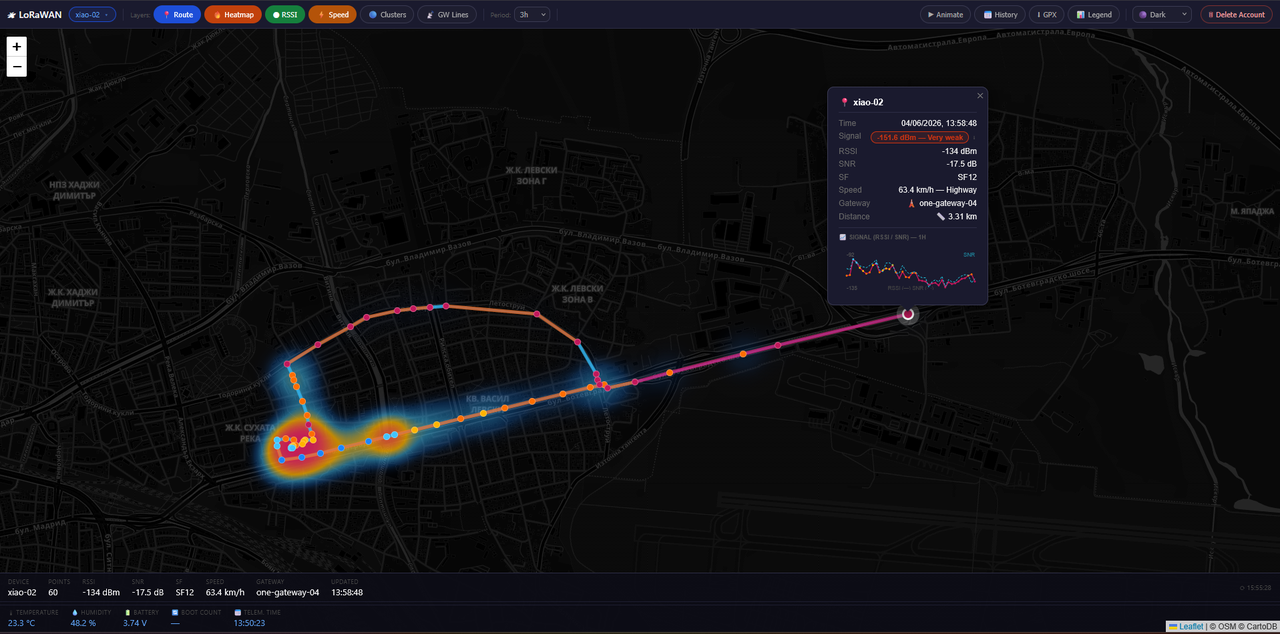Click the blue circle icon on Clusters button

[373, 15]
